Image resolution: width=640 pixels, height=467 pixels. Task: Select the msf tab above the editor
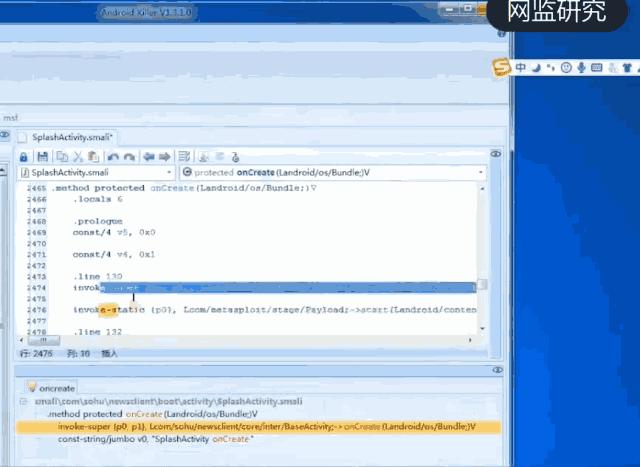pyautogui.click(x=11, y=118)
